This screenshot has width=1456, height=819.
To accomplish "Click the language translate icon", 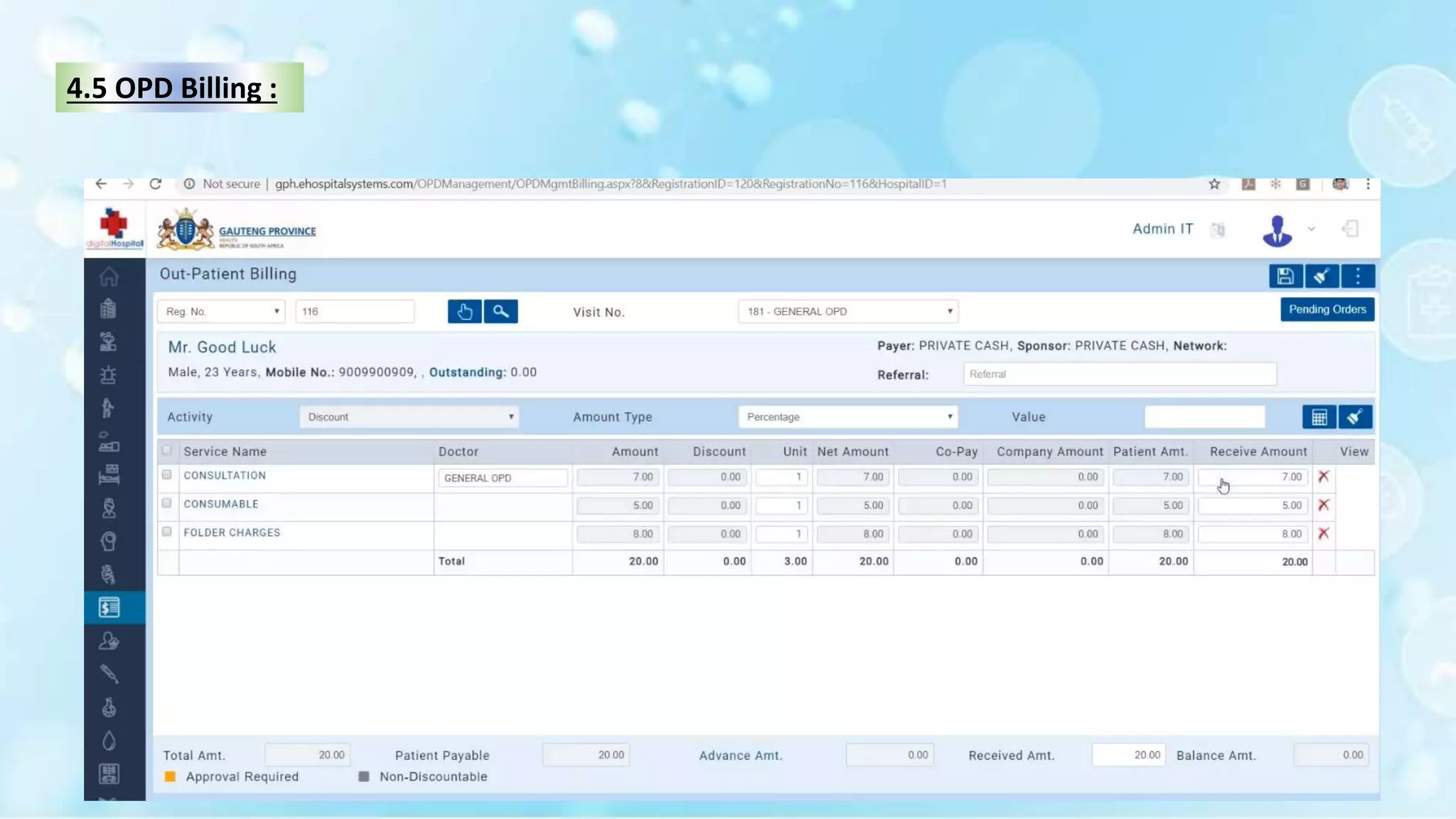I will (1218, 230).
